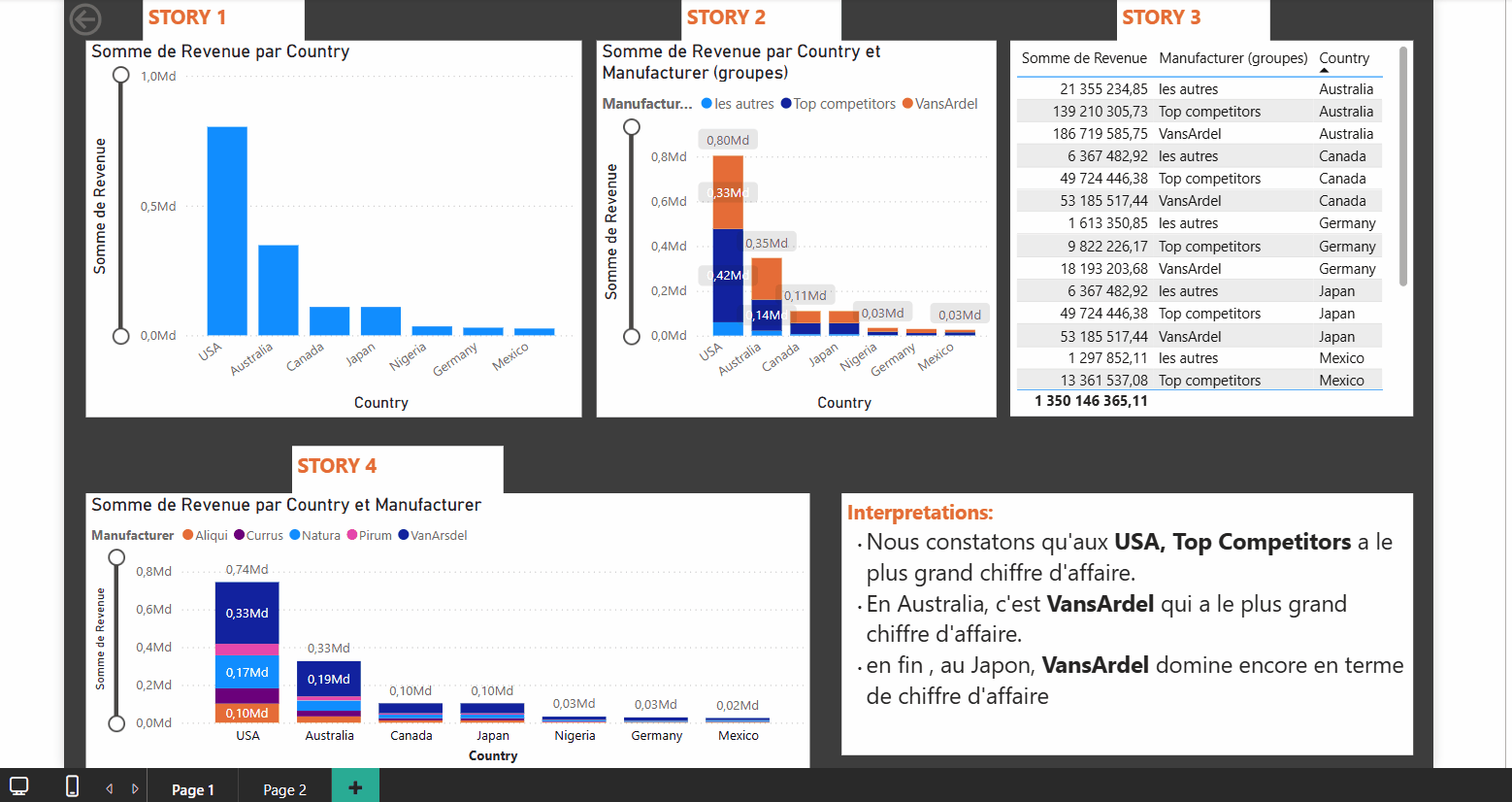Click the 'les autres' legend marker in Story 2
The image size is (1512, 802).
[x=707, y=104]
